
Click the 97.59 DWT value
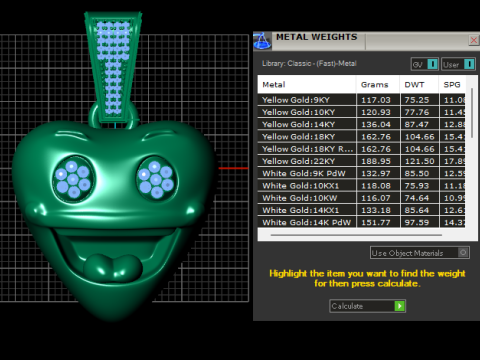(x=417, y=222)
